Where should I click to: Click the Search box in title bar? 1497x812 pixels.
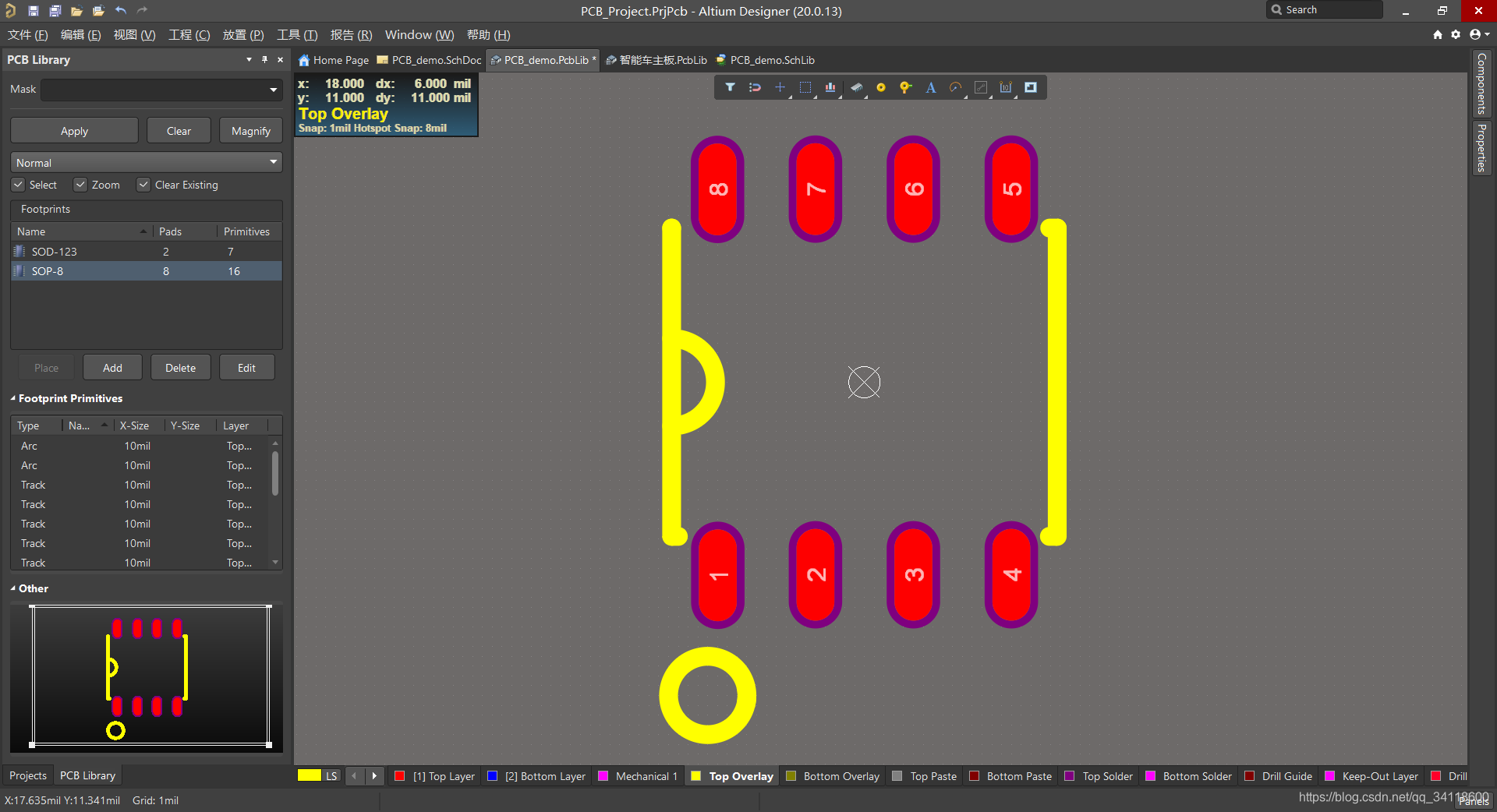[x=1325, y=10]
